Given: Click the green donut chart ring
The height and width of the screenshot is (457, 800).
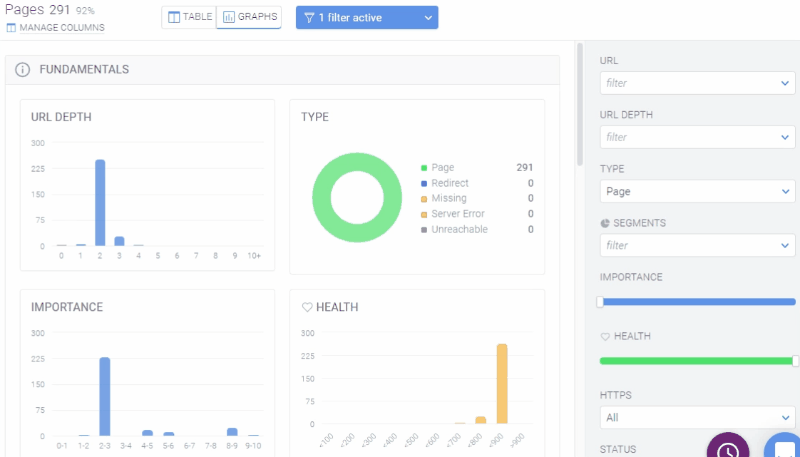Looking at the screenshot, I should pos(321,197).
